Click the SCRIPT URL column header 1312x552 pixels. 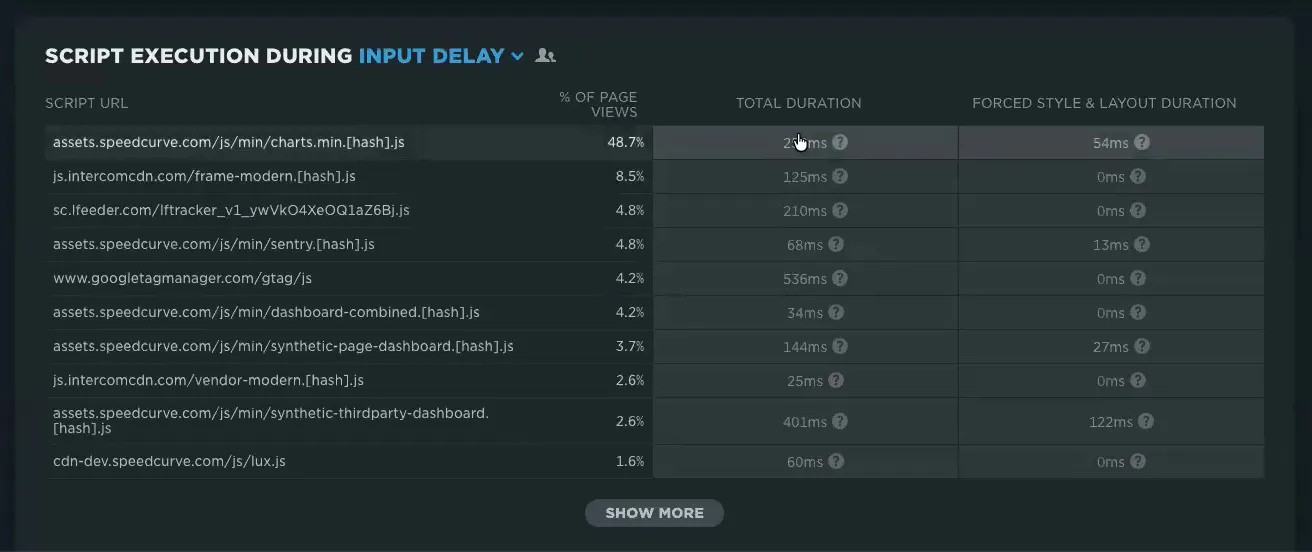86,103
